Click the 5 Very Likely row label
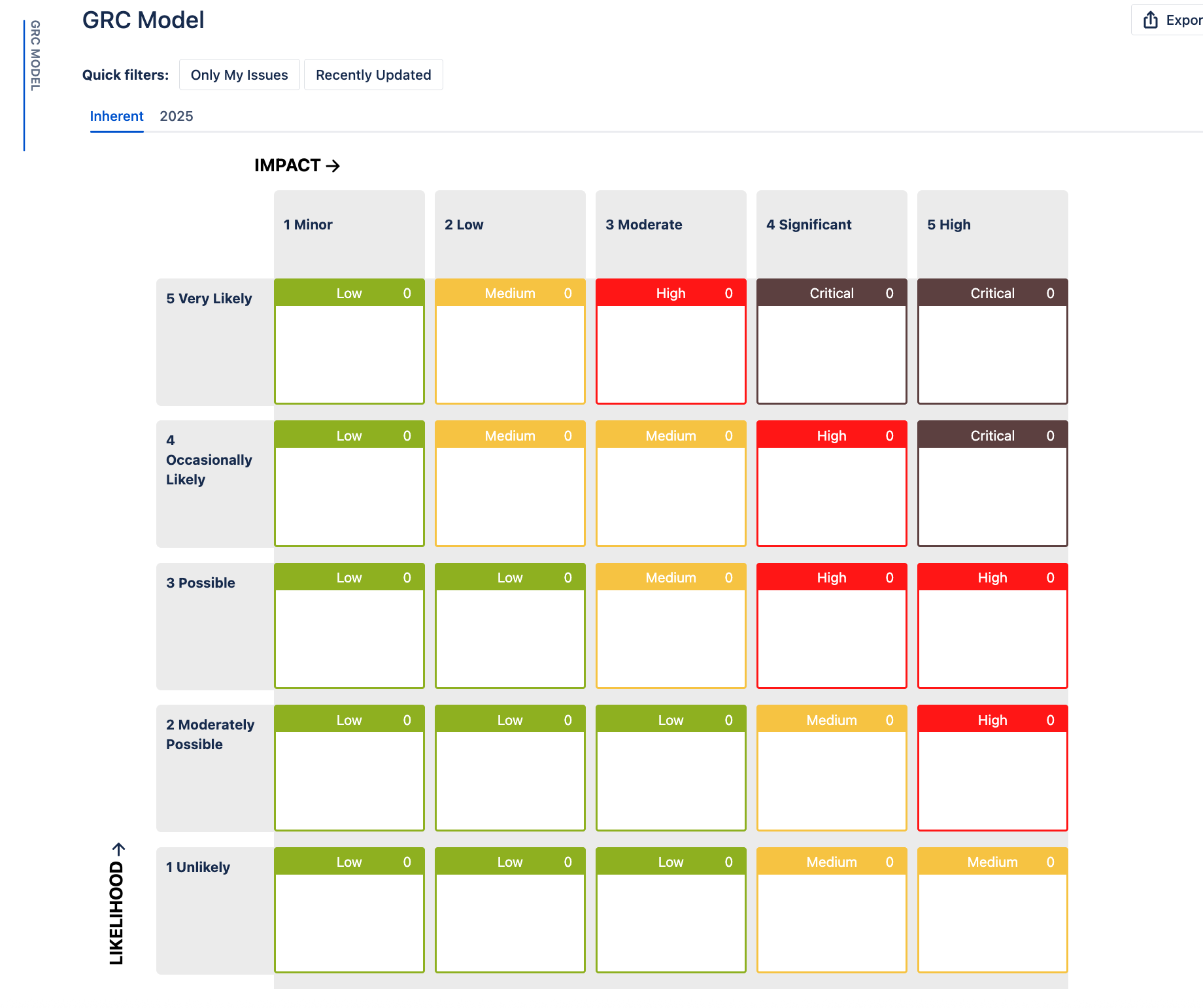This screenshot has width=1203, height=1008. [215, 342]
